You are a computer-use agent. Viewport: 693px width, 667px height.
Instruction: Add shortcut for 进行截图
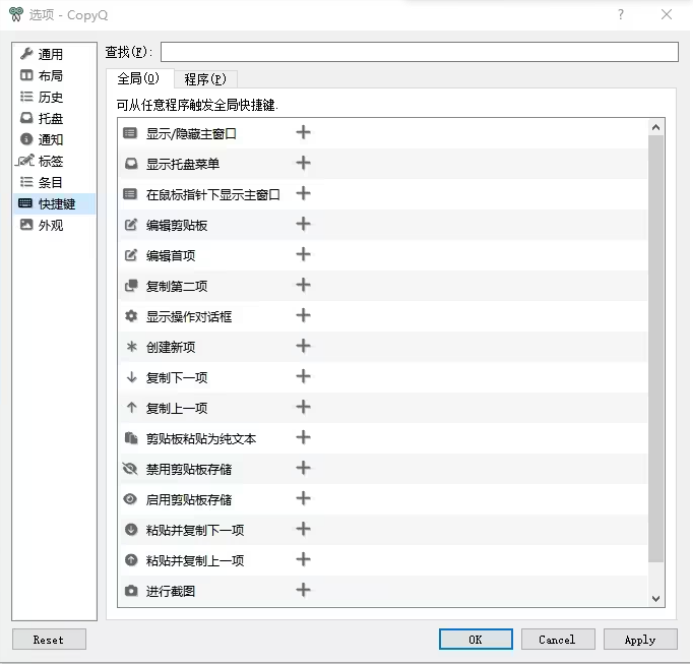point(303,590)
